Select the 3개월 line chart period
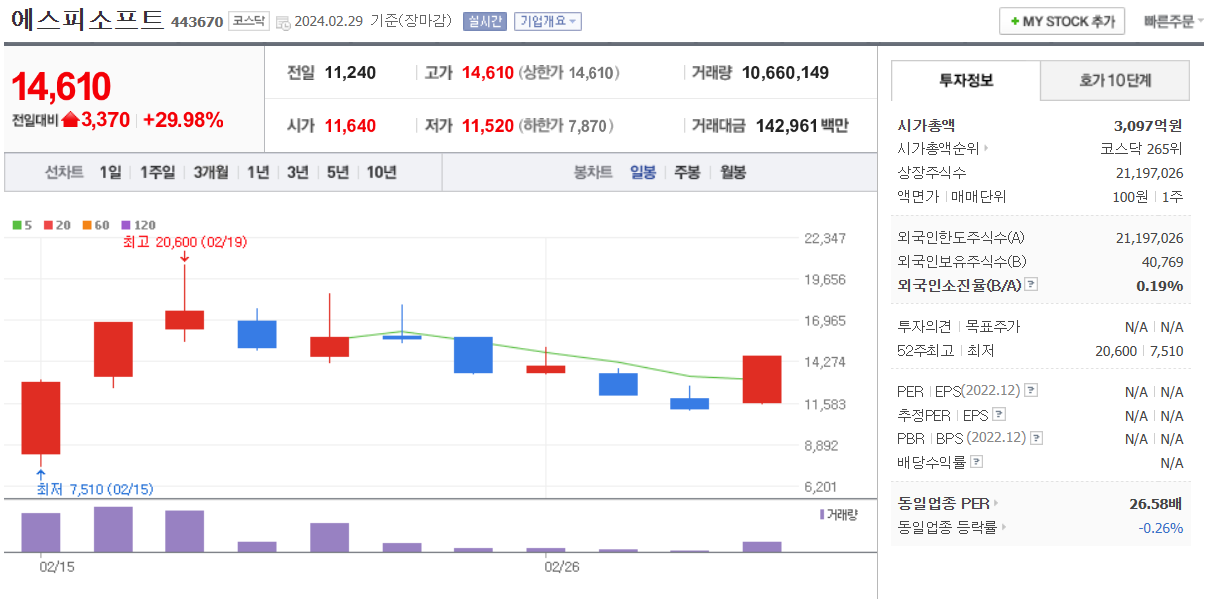 click(211, 172)
